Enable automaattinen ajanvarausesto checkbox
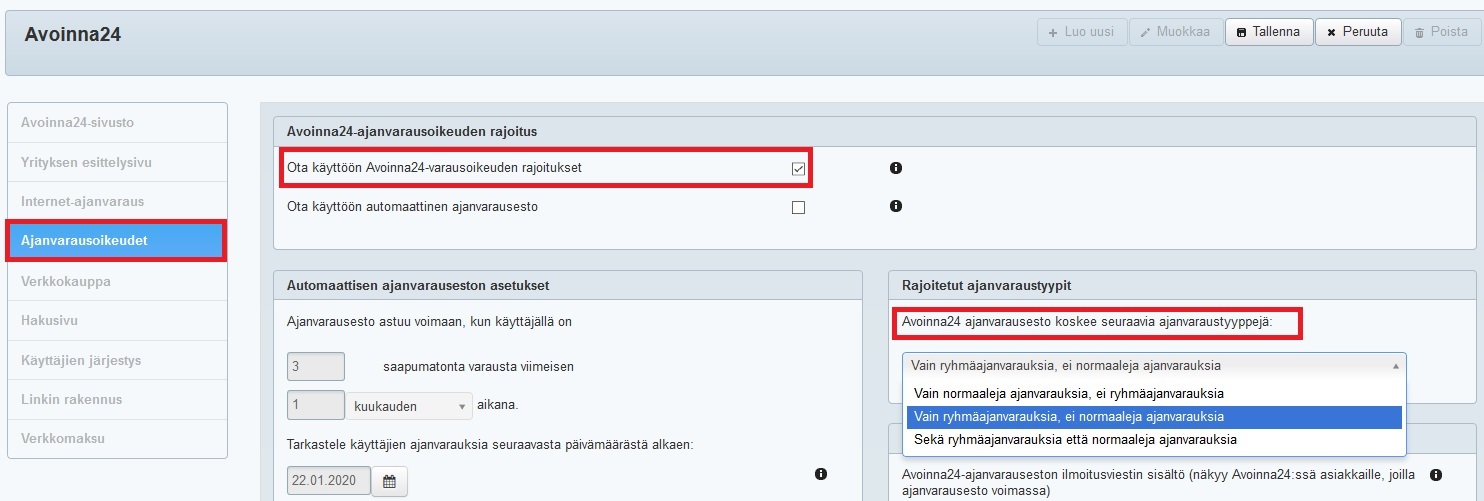 (798, 208)
